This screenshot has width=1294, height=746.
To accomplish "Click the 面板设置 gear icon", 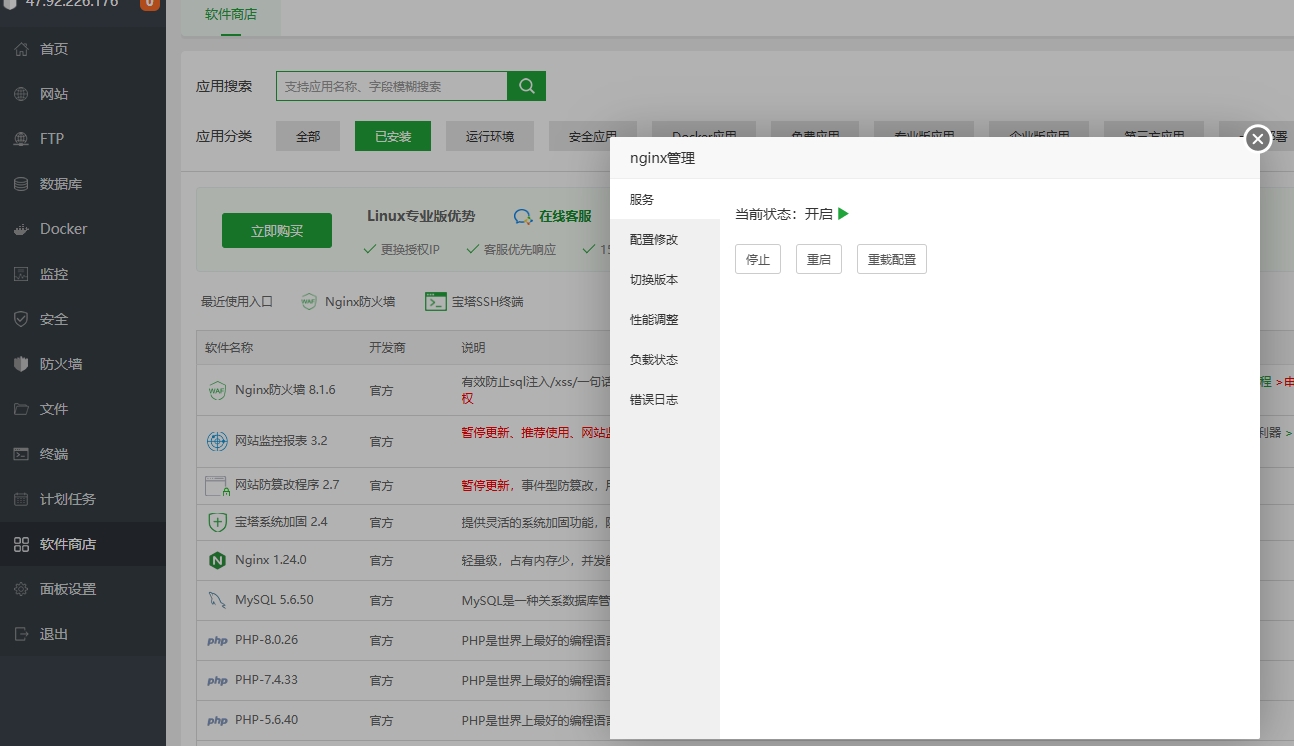I will pos(21,589).
